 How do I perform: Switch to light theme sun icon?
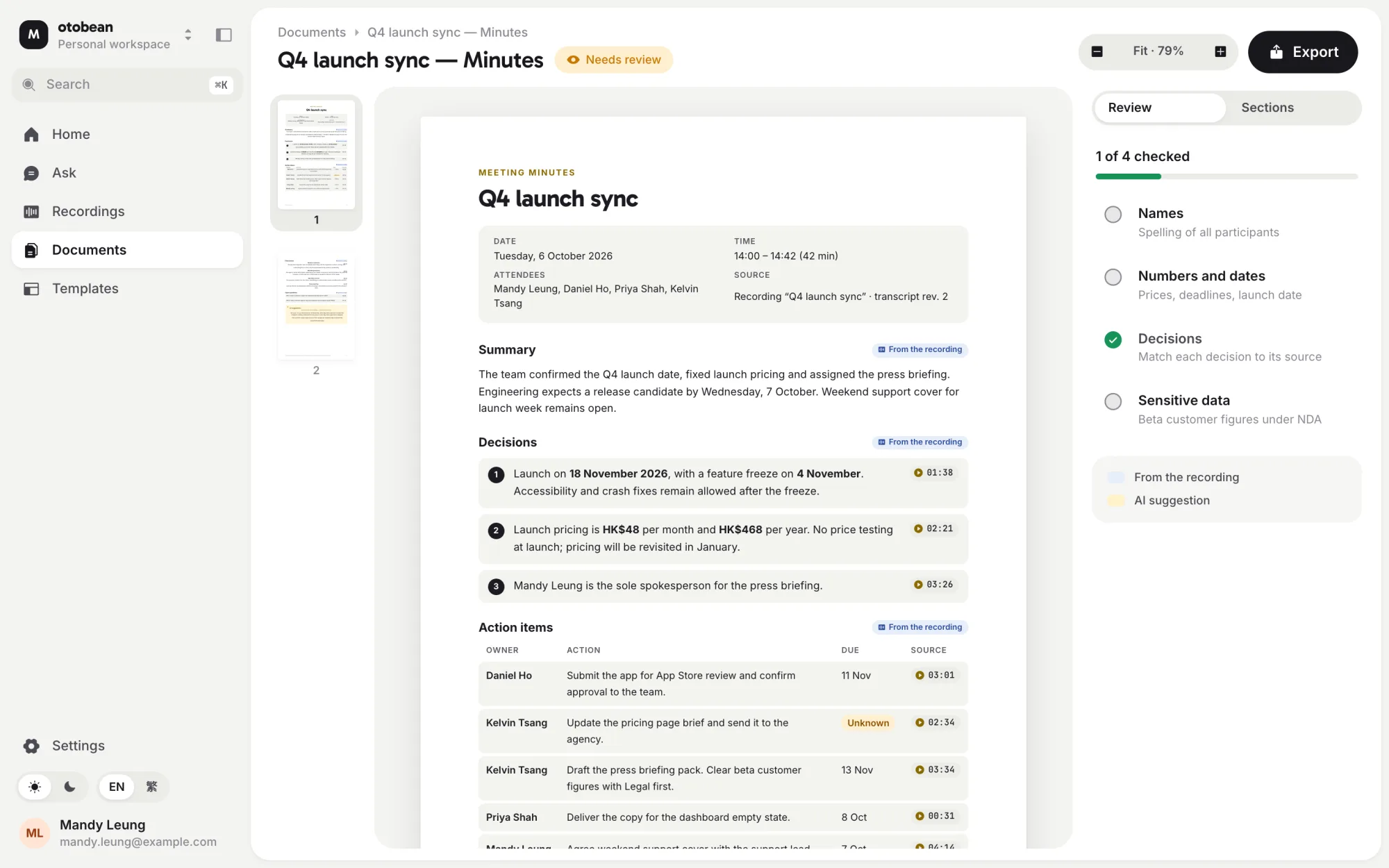(35, 787)
